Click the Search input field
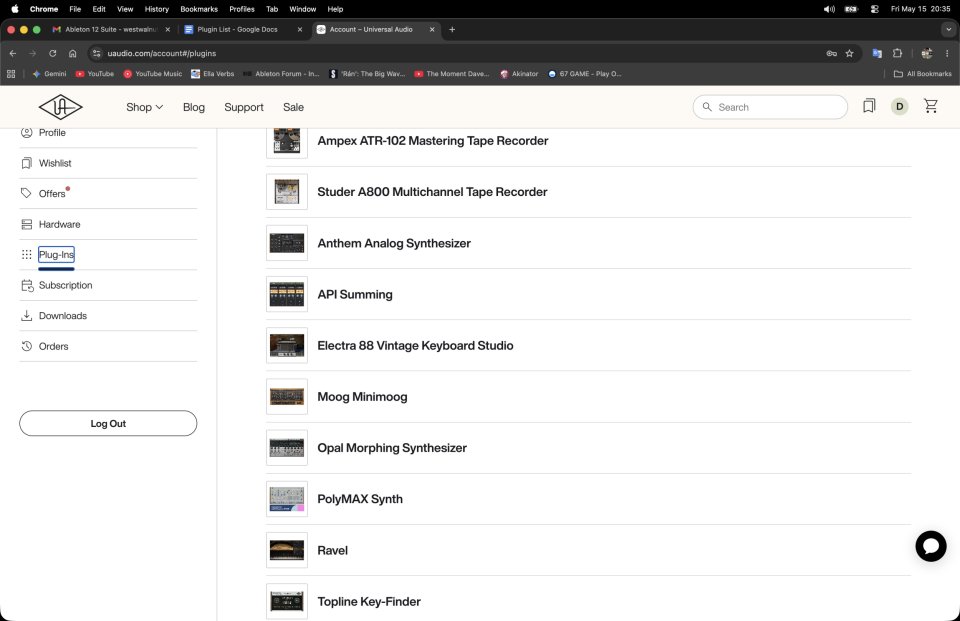This screenshot has height=621, width=960. 770,107
